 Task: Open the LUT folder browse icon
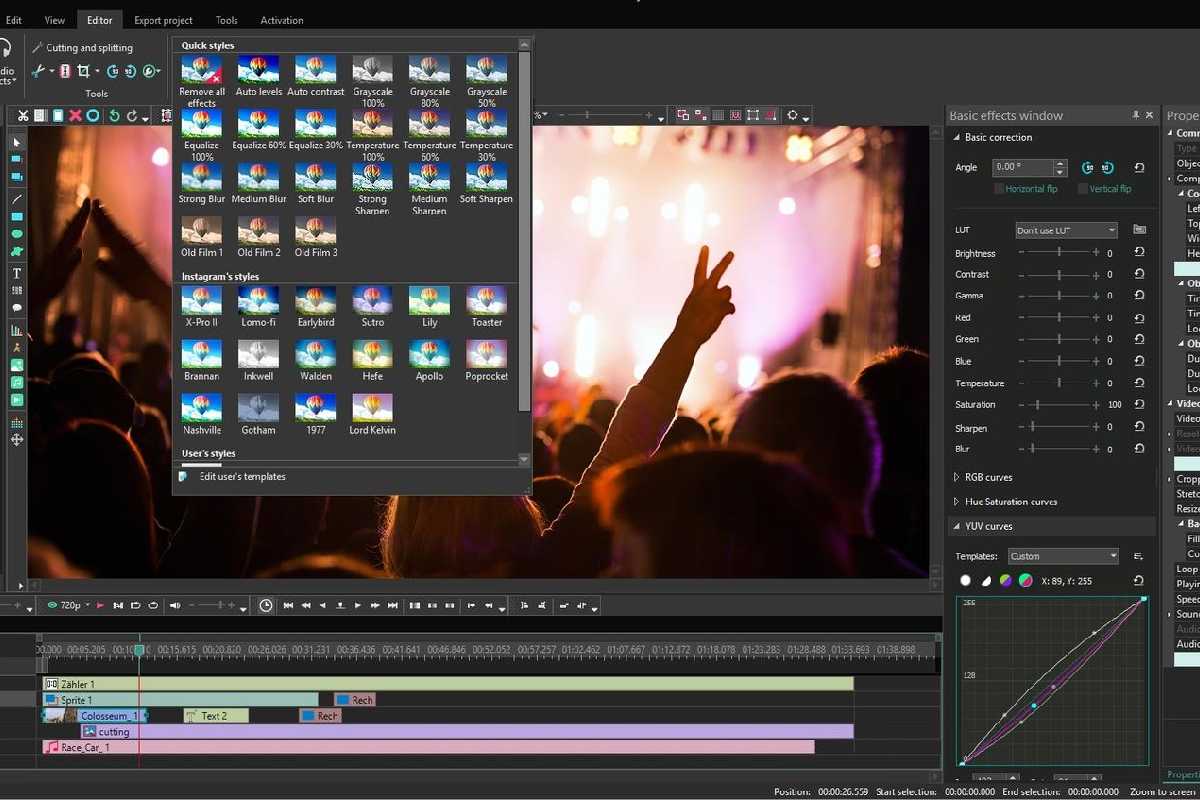click(1139, 230)
